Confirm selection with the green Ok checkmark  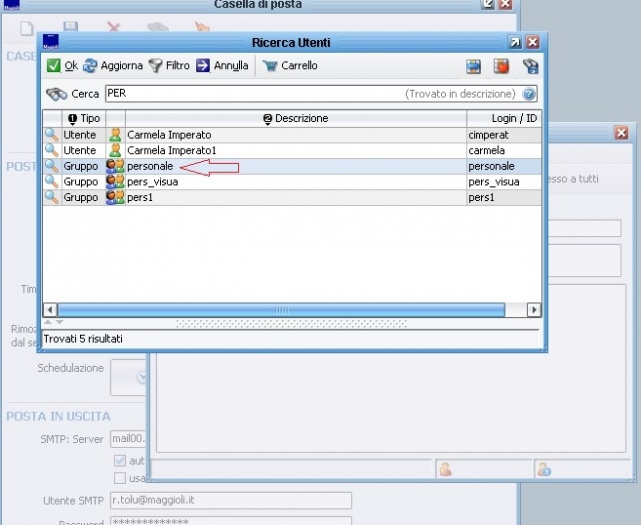pyautogui.click(x=54, y=65)
